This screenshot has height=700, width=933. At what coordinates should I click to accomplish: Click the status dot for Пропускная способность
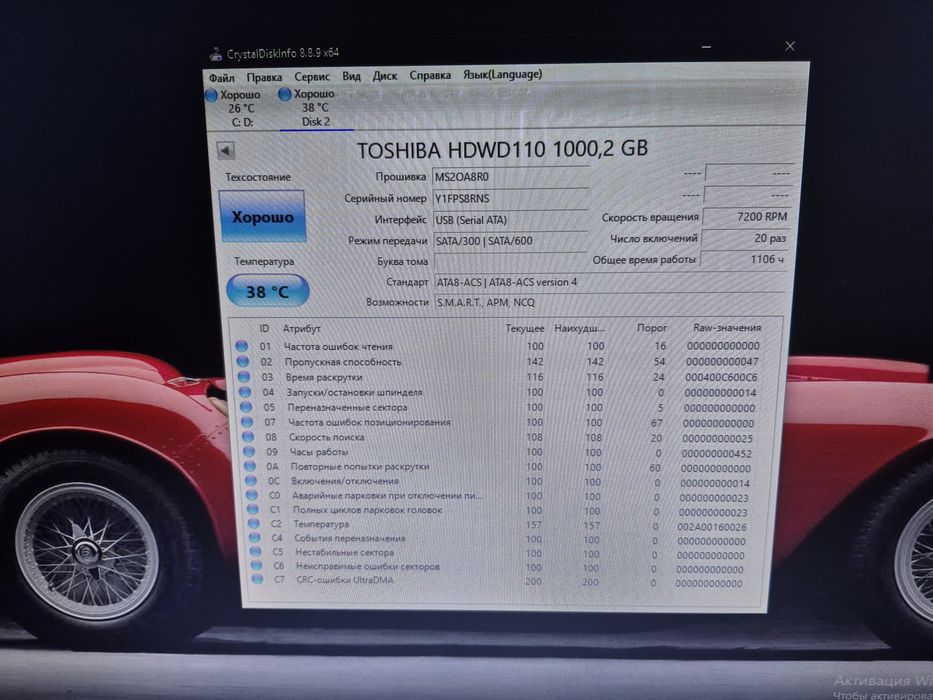[243, 361]
